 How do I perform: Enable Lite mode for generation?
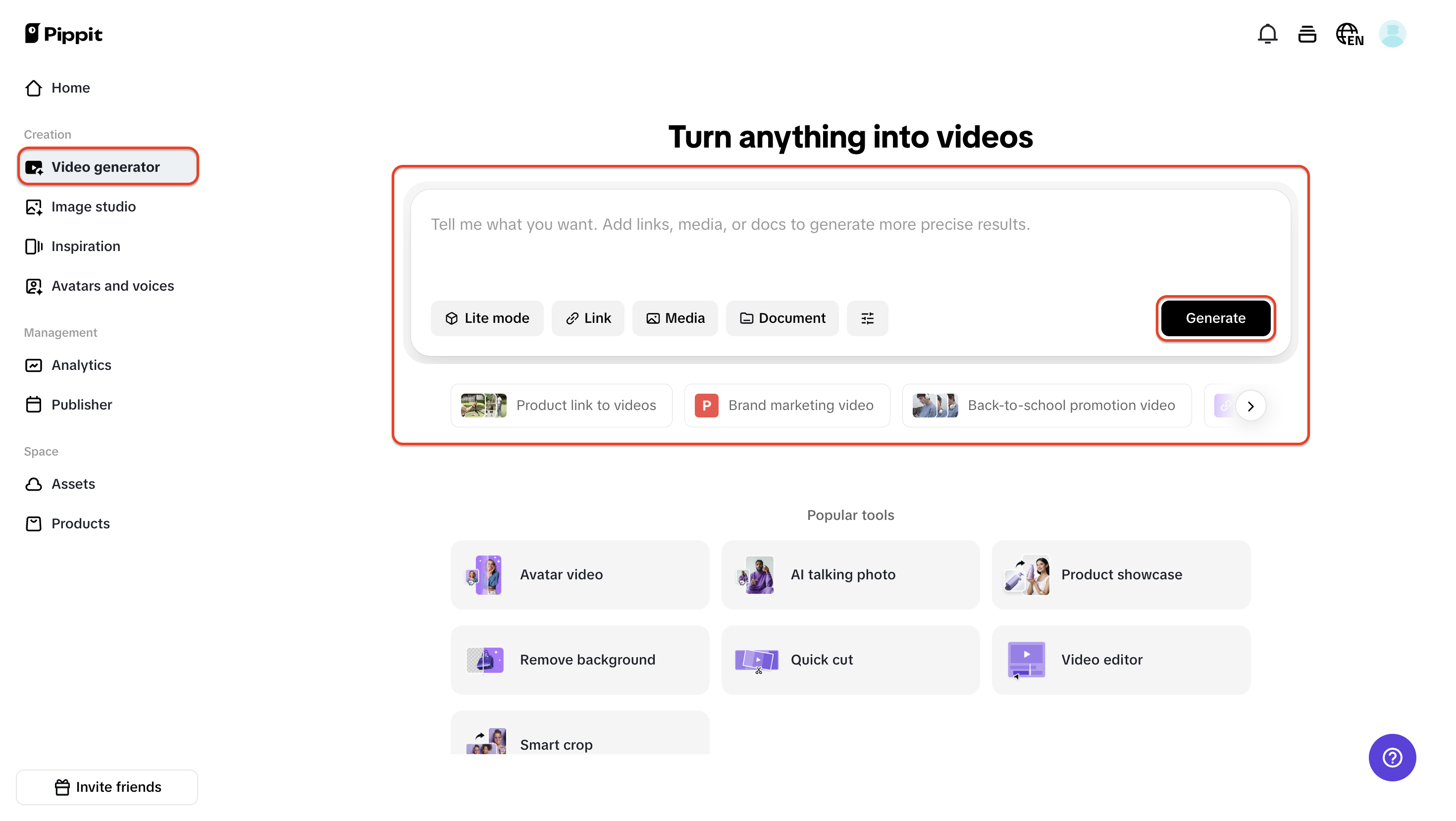[x=487, y=318]
